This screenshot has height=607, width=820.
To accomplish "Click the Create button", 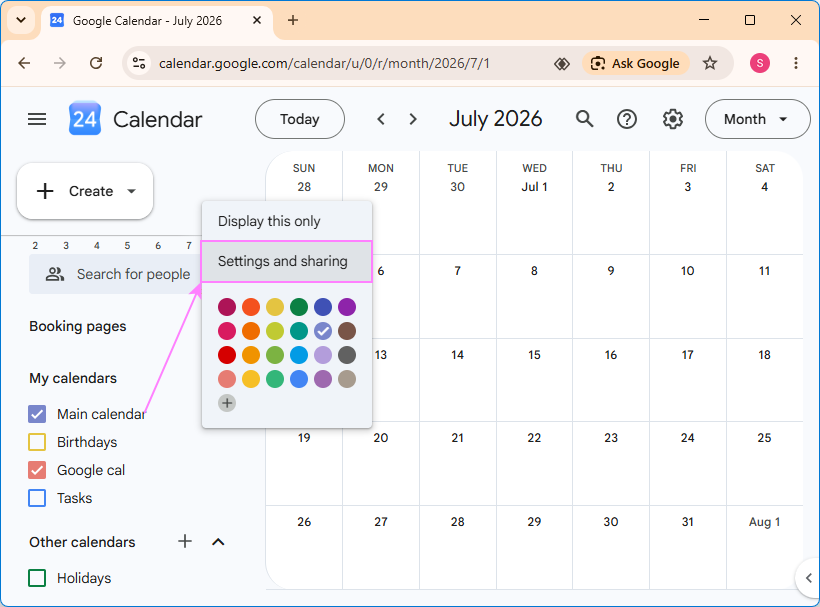I will 85,191.
